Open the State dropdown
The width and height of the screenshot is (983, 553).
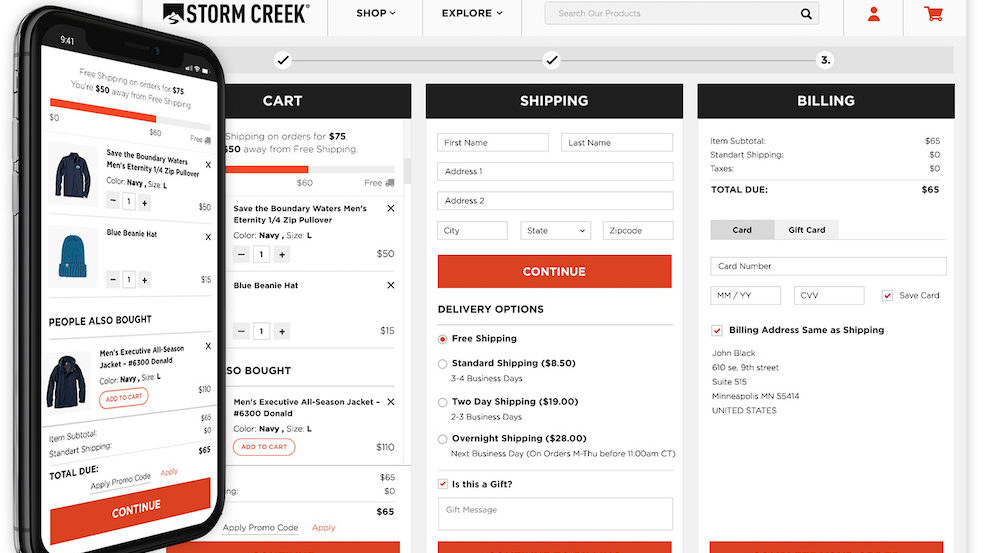pos(555,231)
